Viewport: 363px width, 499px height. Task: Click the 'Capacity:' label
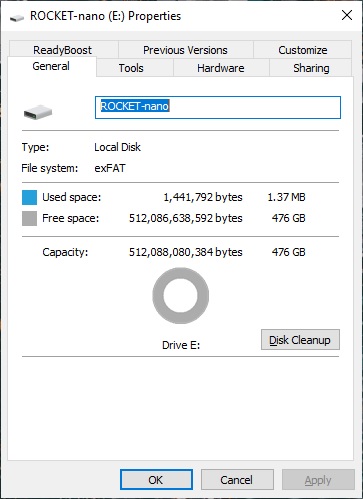(x=65, y=252)
